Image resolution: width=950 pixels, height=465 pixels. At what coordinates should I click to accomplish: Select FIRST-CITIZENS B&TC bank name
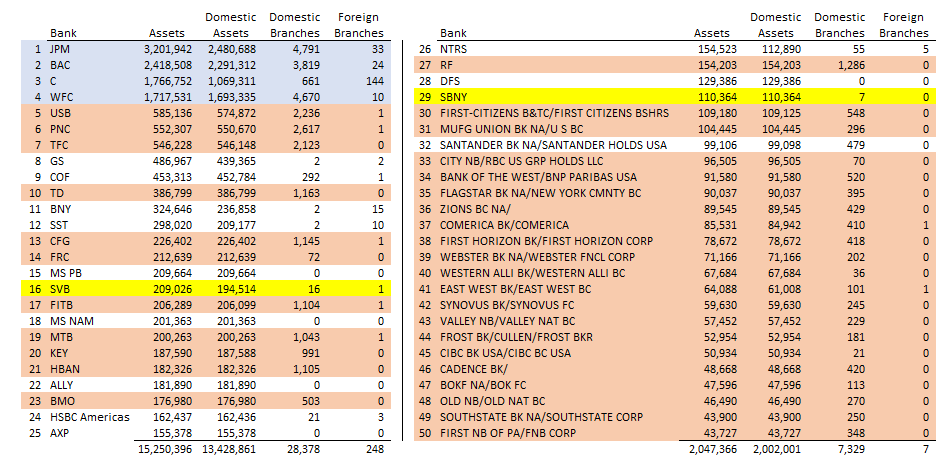click(556, 113)
